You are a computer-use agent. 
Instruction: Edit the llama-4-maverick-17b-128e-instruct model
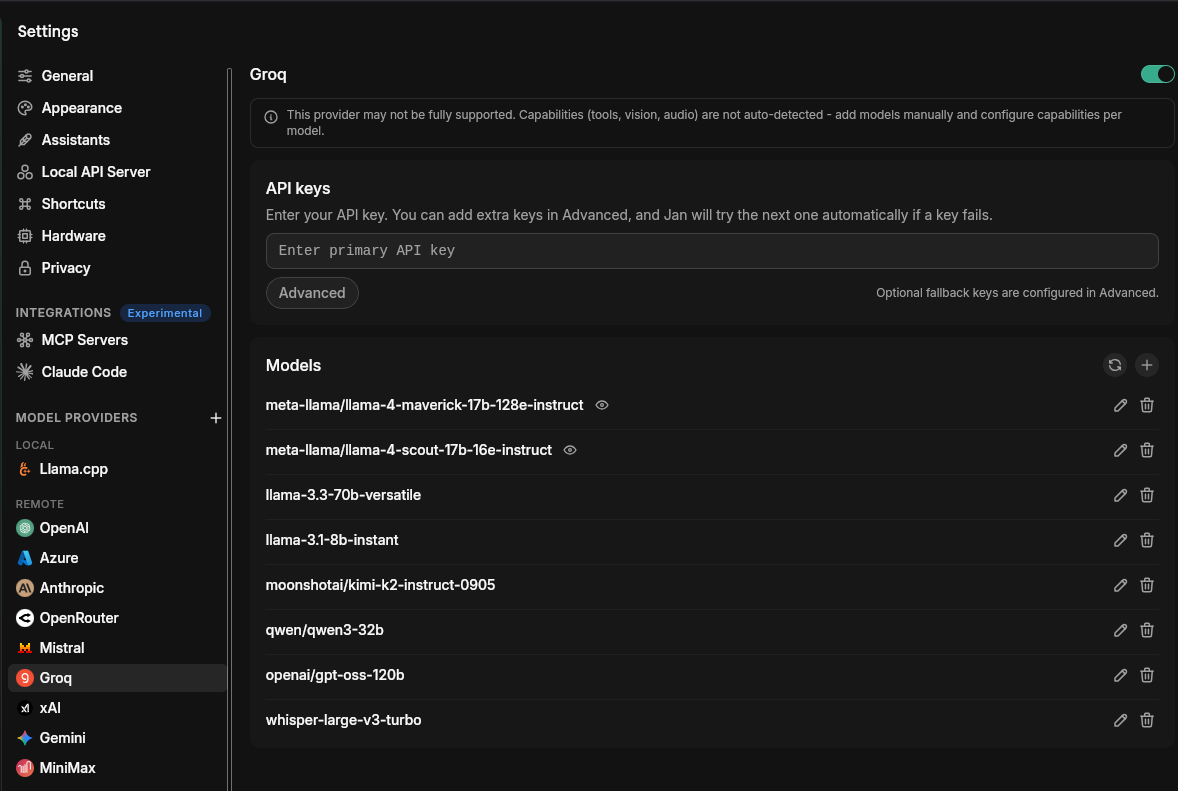[1120, 406]
